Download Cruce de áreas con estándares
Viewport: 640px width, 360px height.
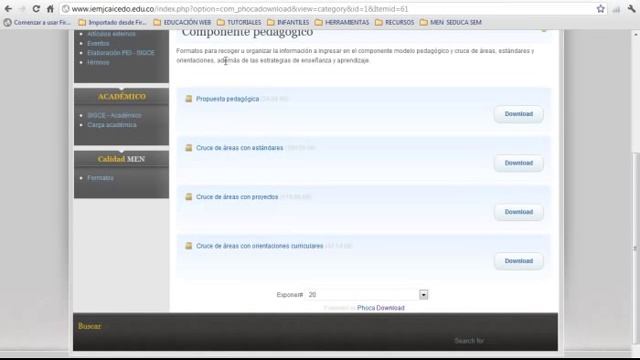pyautogui.click(x=519, y=163)
